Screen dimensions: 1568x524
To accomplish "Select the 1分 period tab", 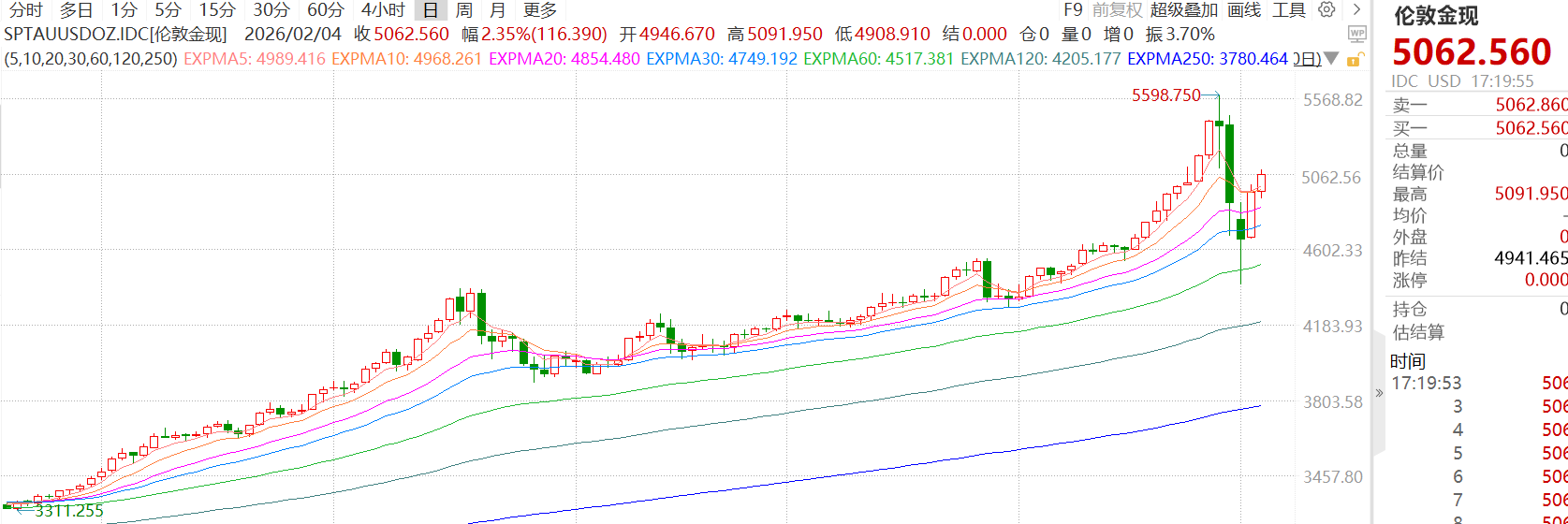I will [124, 10].
